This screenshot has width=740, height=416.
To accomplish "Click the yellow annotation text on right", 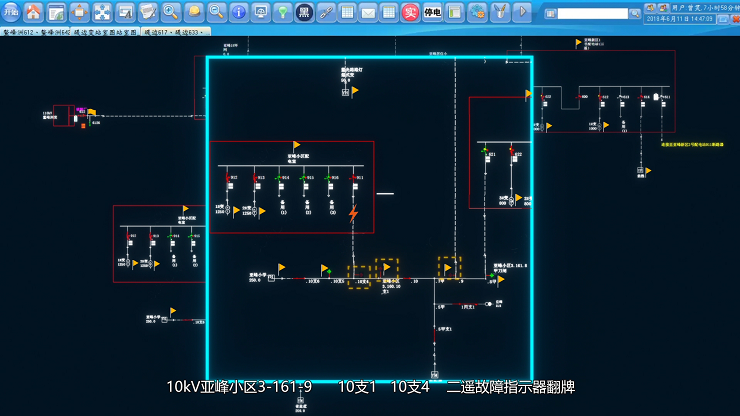I will coord(692,144).
